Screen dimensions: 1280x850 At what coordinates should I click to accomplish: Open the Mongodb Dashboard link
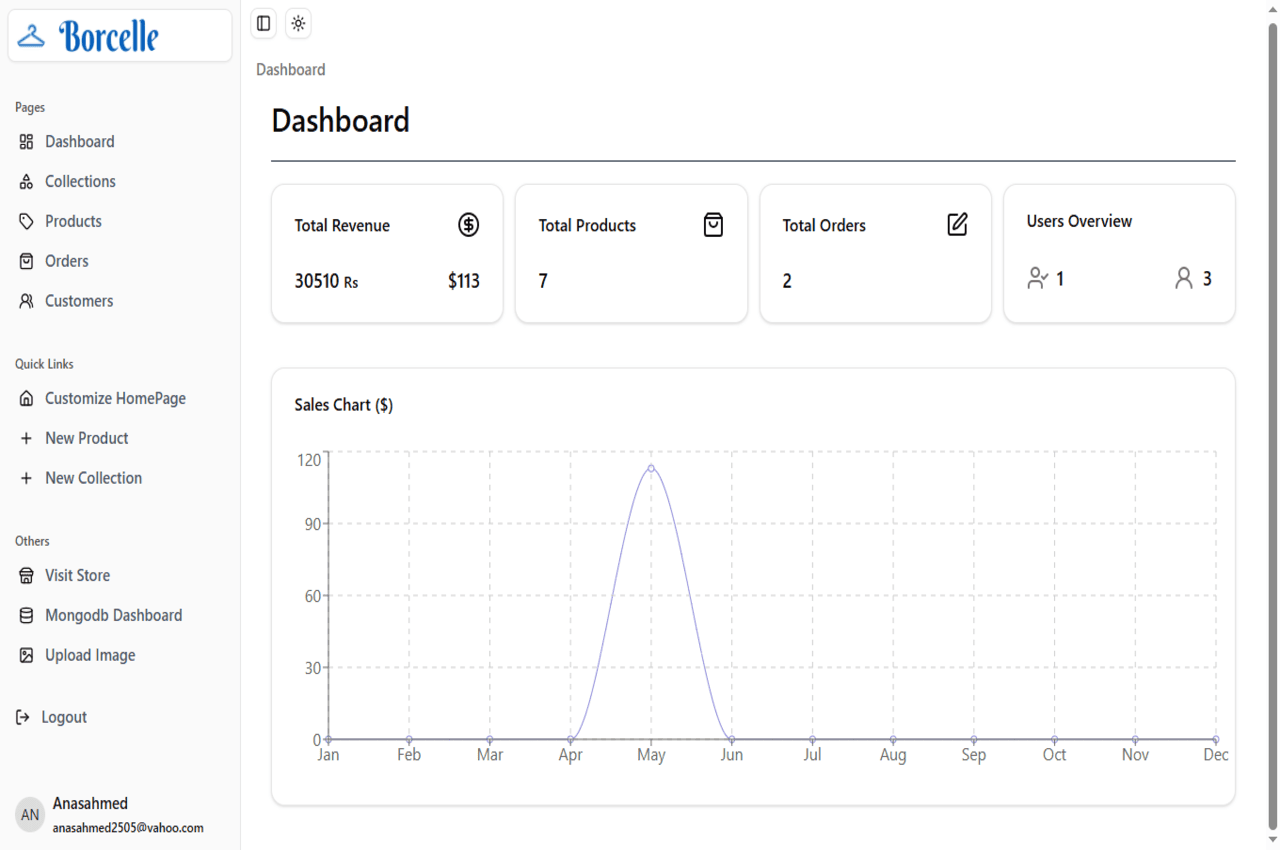112,615
